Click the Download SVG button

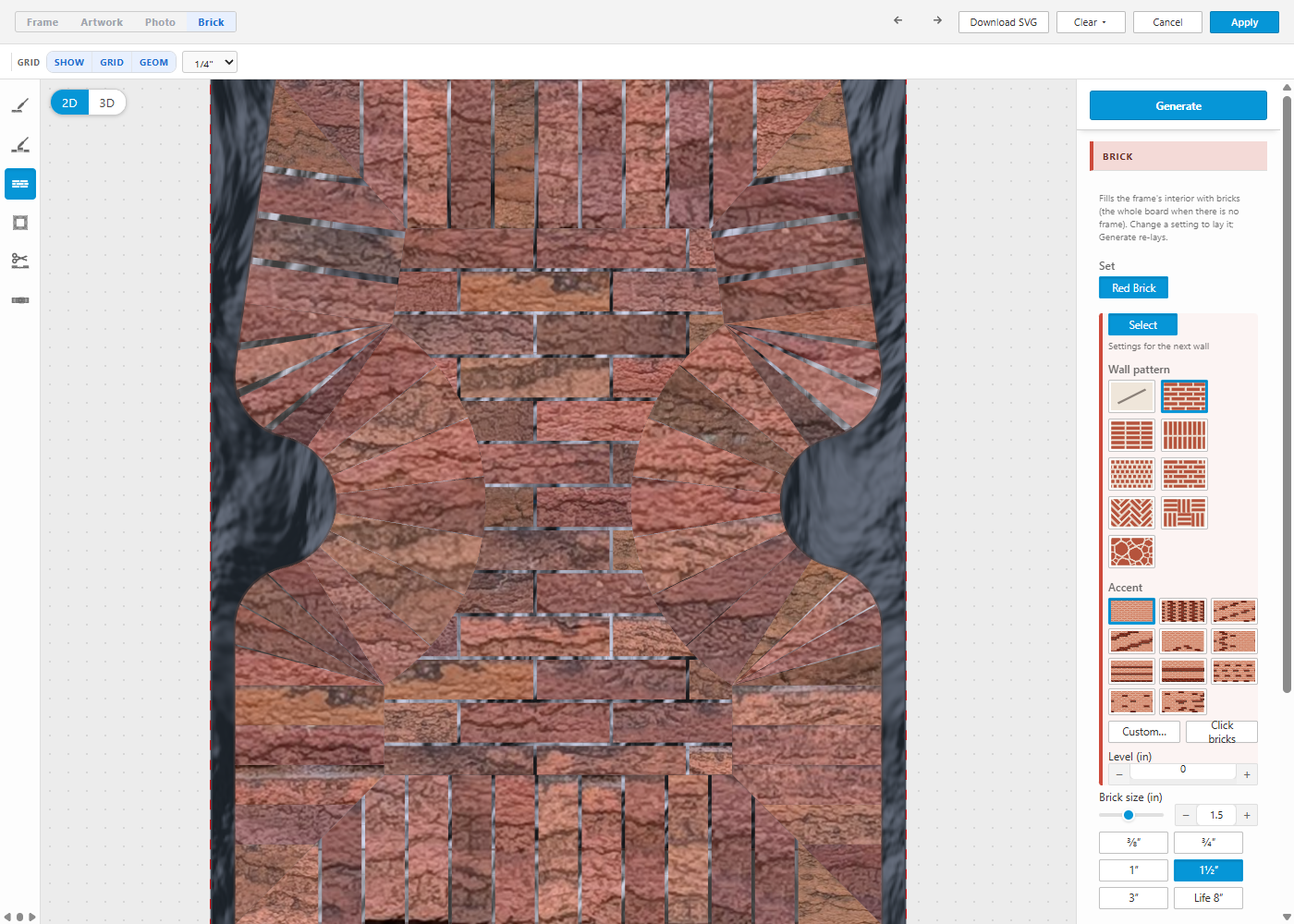(x=1004, y=22)
